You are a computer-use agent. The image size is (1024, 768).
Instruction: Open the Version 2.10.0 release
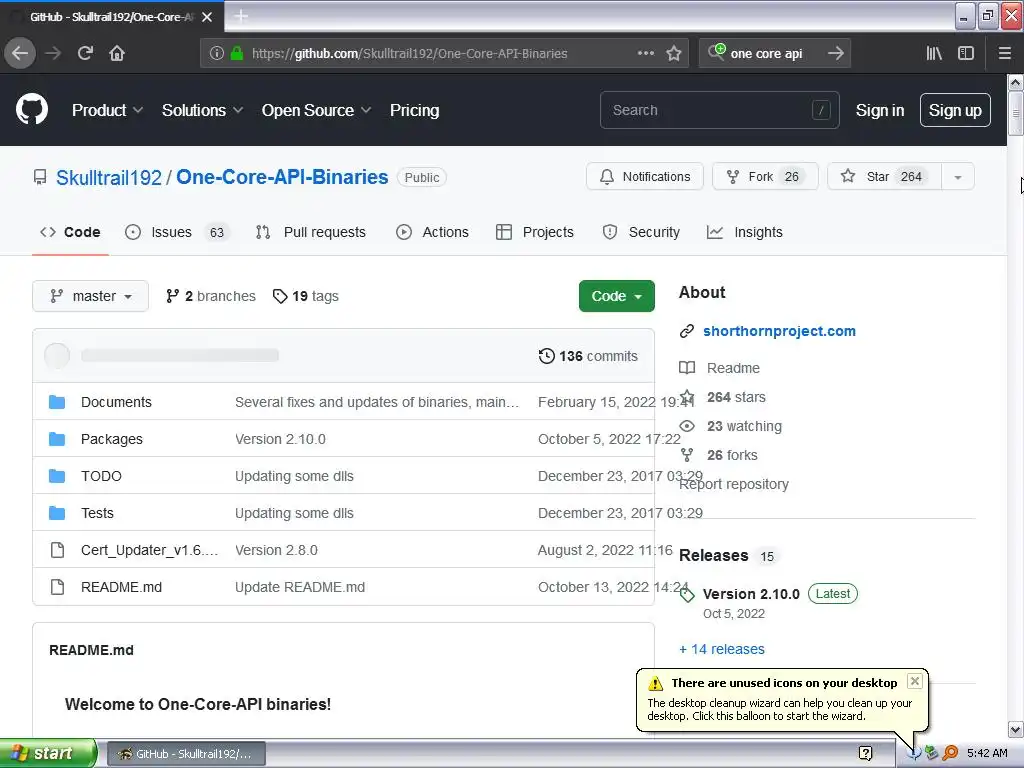click(751, 594)
